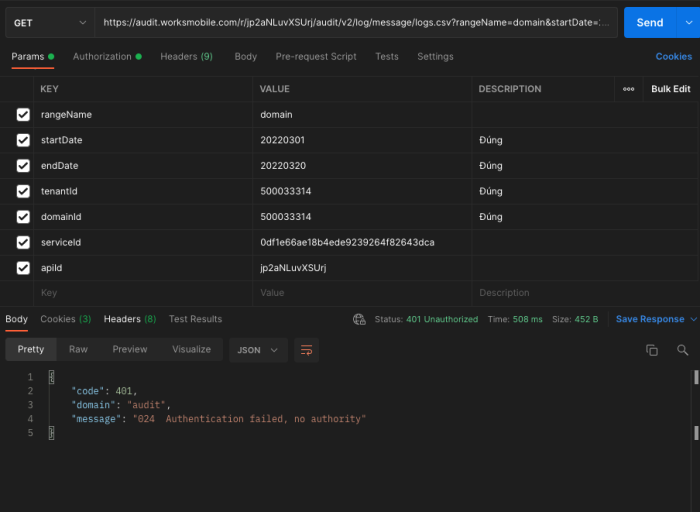Open the request Headers (9) tab

tap(187, 57)
